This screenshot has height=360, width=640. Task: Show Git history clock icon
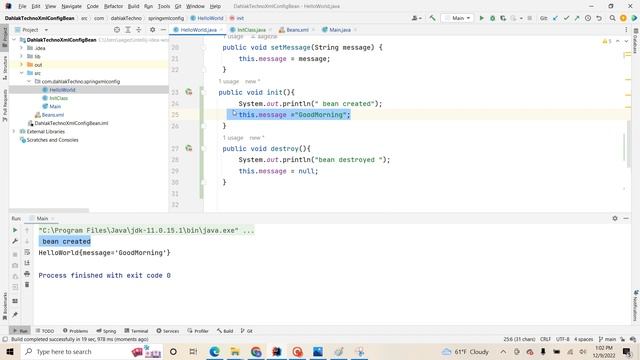(x=588, y=18)
